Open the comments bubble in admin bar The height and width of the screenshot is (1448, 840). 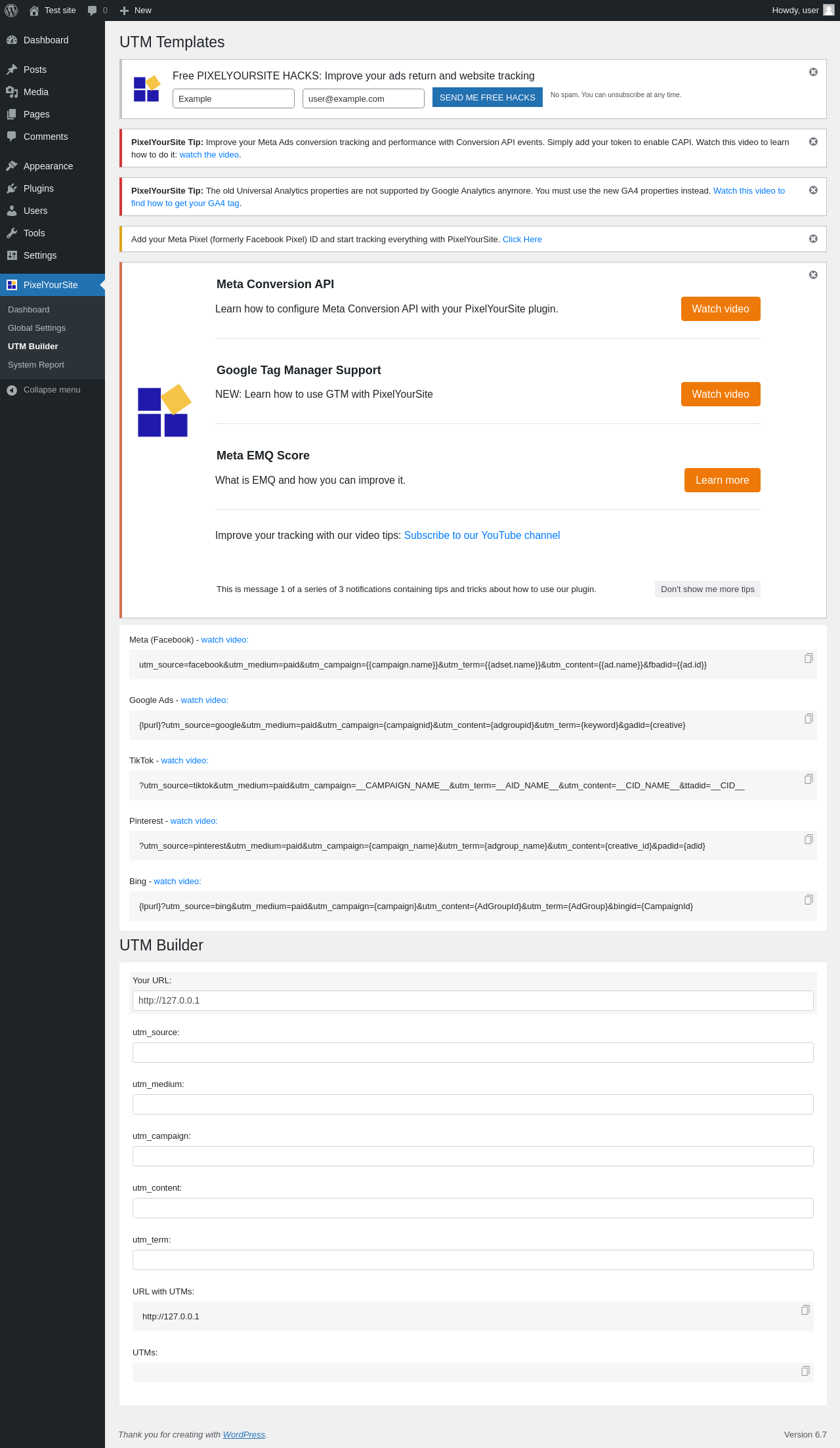coord(97,11)
